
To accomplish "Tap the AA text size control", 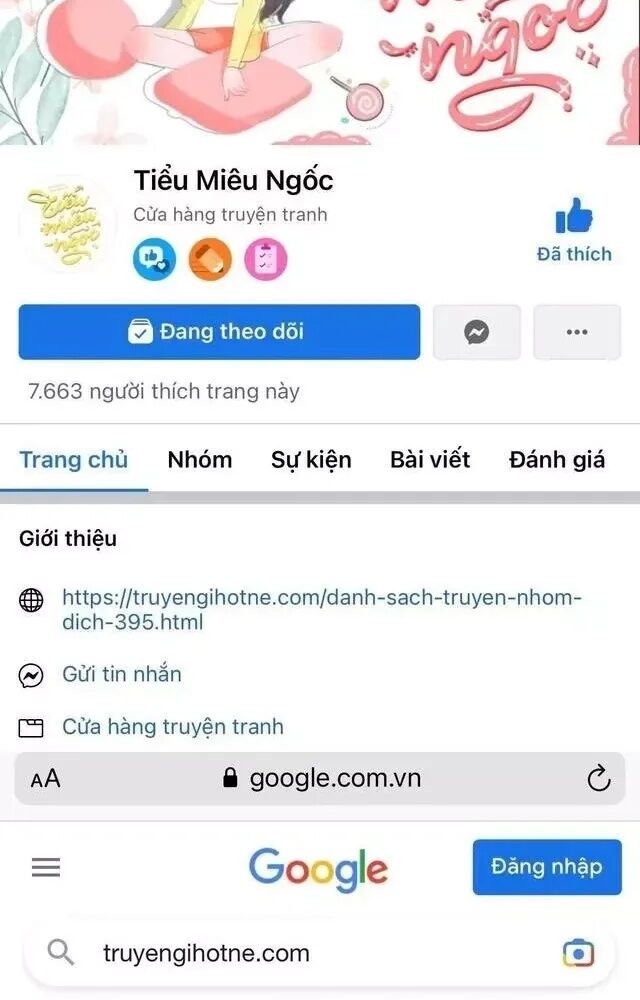I will [x=45, y=779].
